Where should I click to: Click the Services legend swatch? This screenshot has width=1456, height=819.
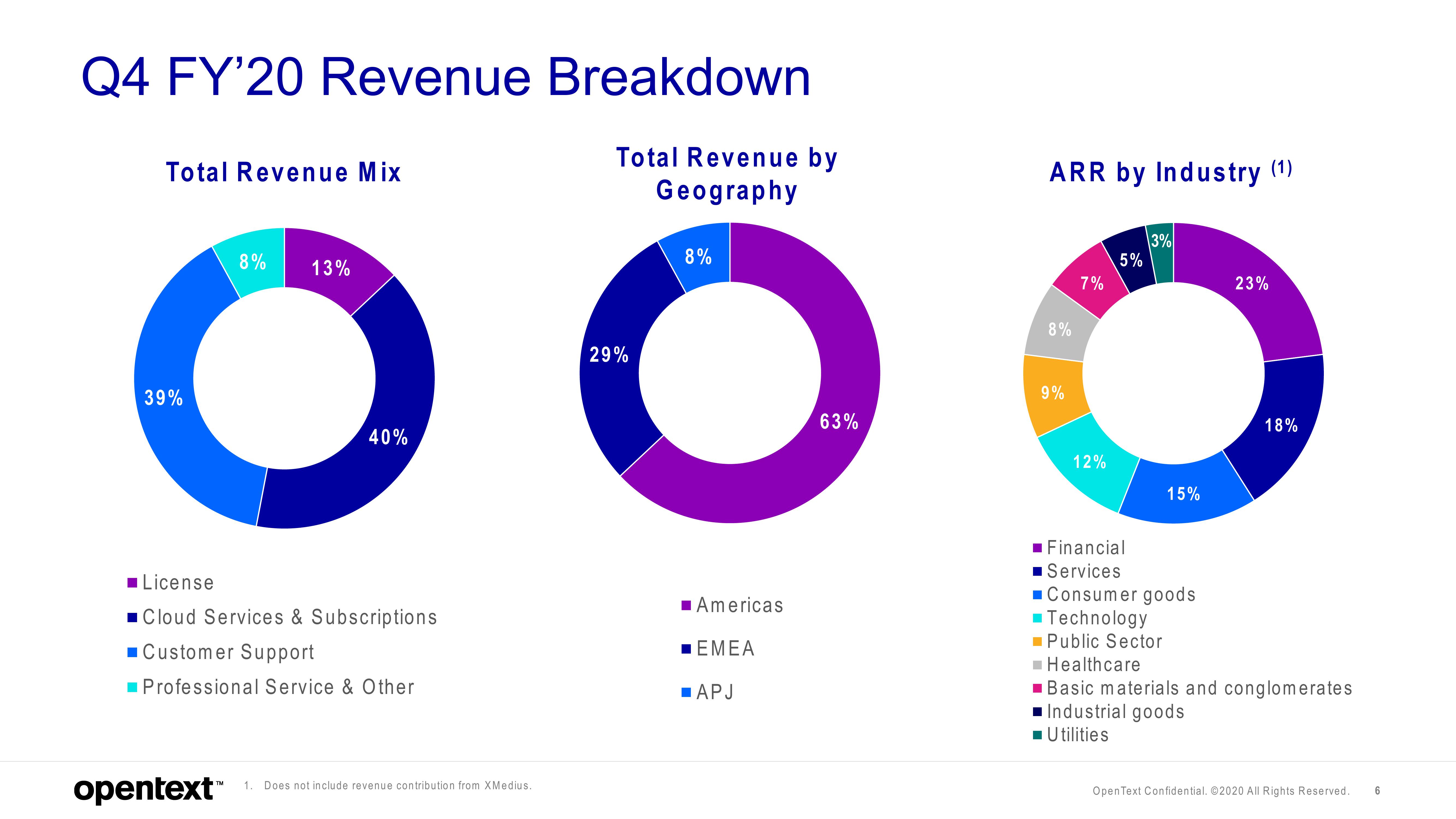1037,571
